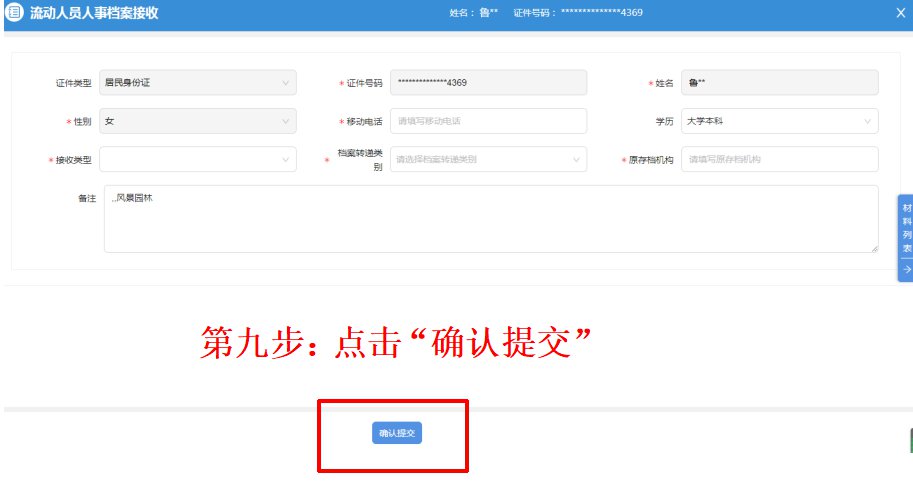Click the resize handle of 备注 textarea
This screenshot has height=485, width=913.
pos(875,249)
